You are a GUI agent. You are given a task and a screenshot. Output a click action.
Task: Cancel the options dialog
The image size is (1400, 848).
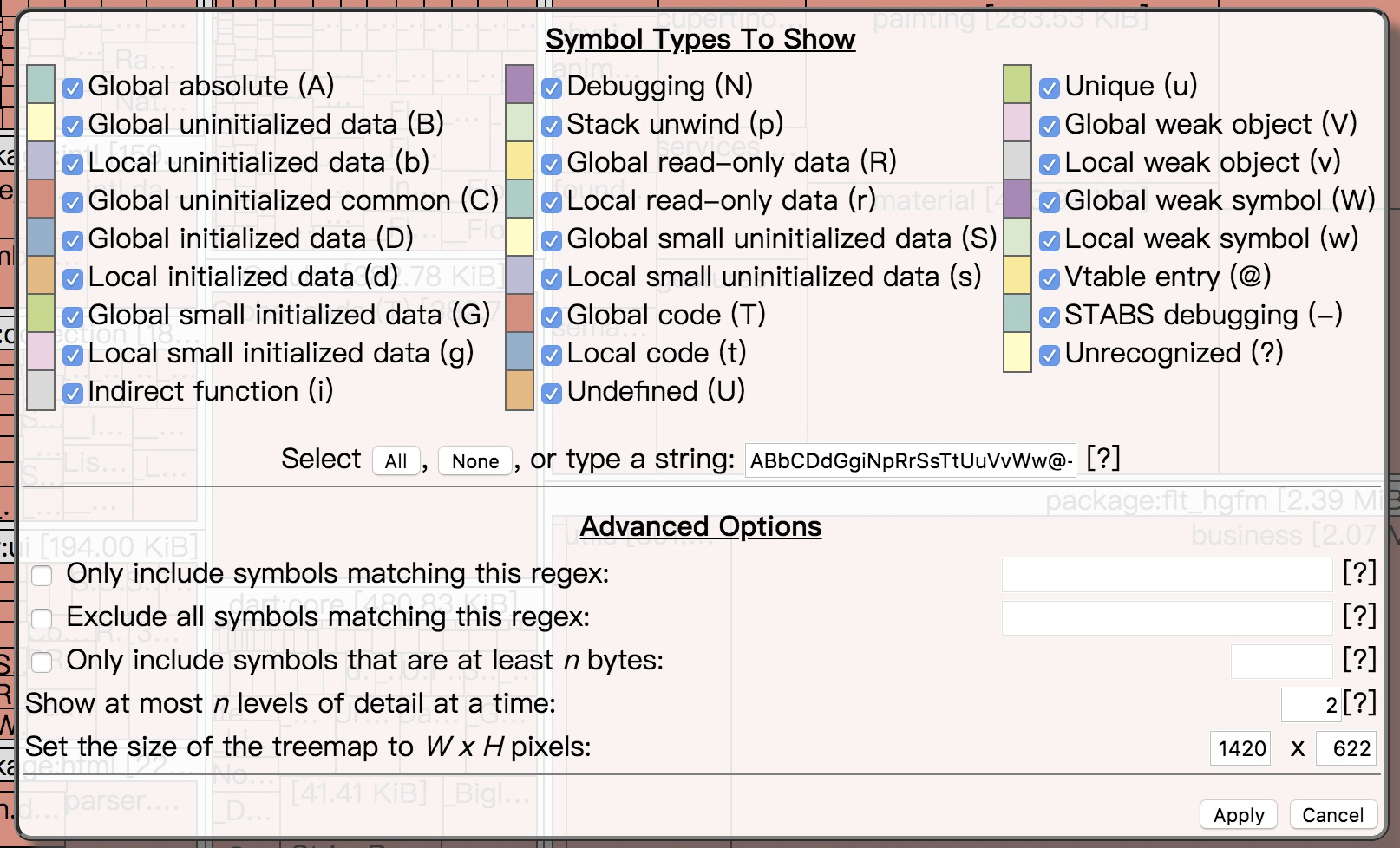(1332, 815)
